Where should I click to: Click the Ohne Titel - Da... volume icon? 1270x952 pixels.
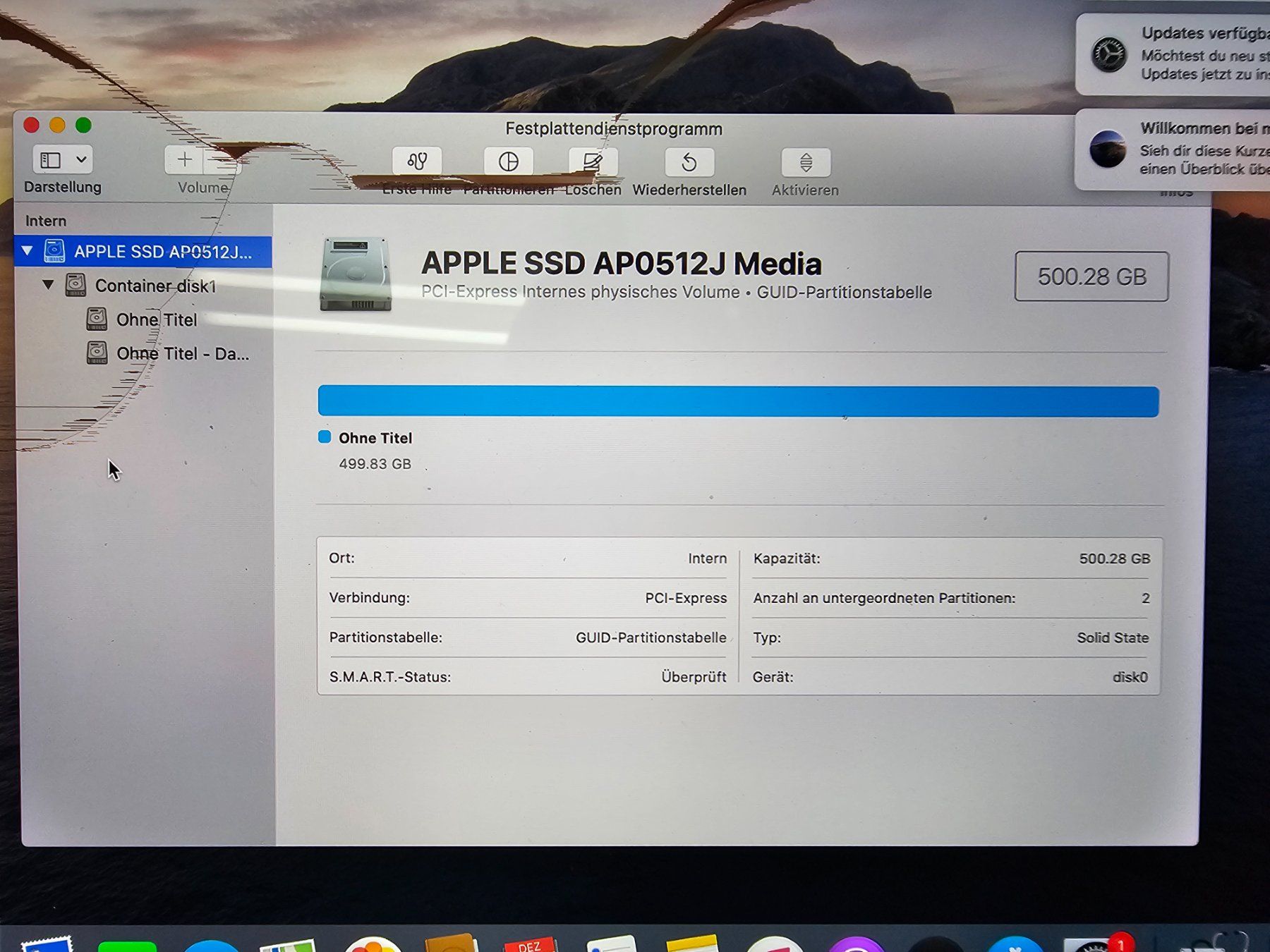[97, 353]
